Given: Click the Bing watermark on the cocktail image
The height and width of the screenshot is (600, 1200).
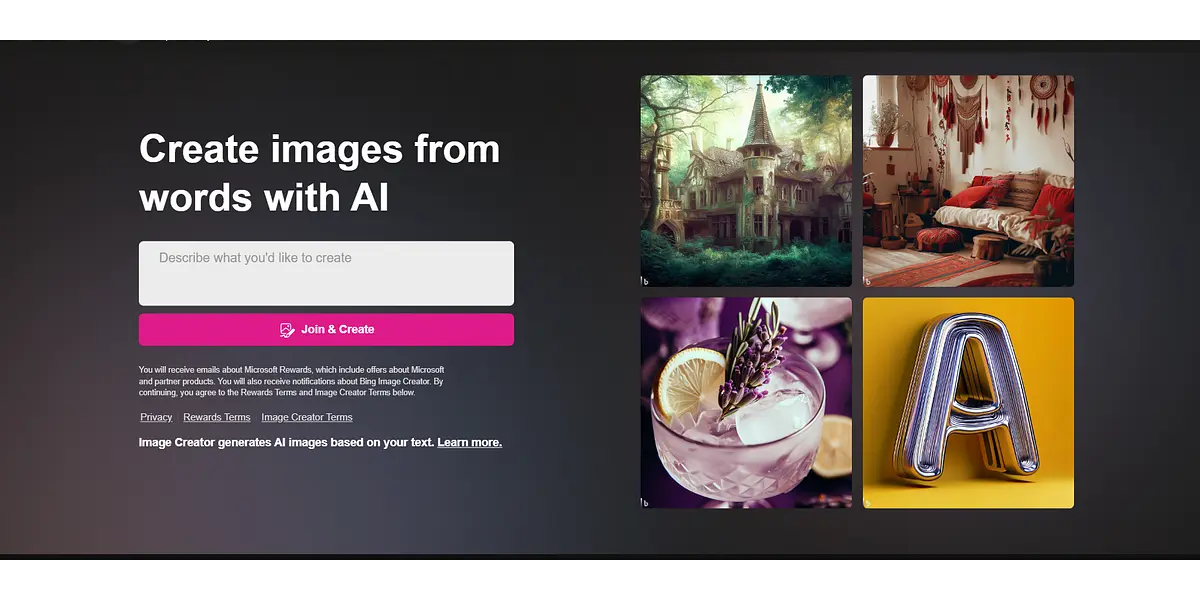Looking at the screenshot, I should pos(645,502).
